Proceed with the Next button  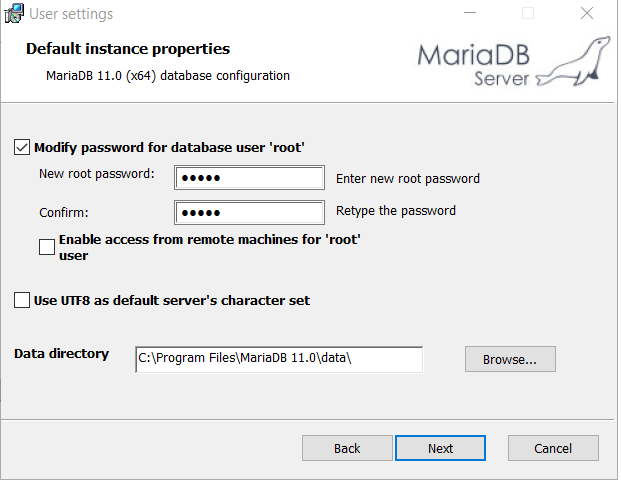tap(440, 448)
